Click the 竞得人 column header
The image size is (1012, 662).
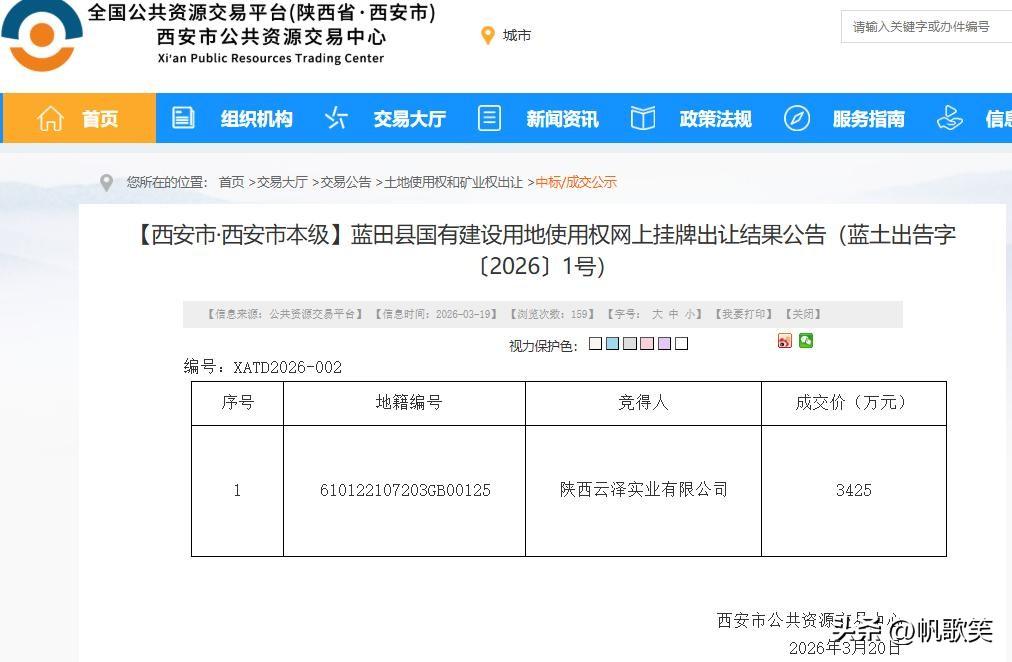[x=643, y=403]
